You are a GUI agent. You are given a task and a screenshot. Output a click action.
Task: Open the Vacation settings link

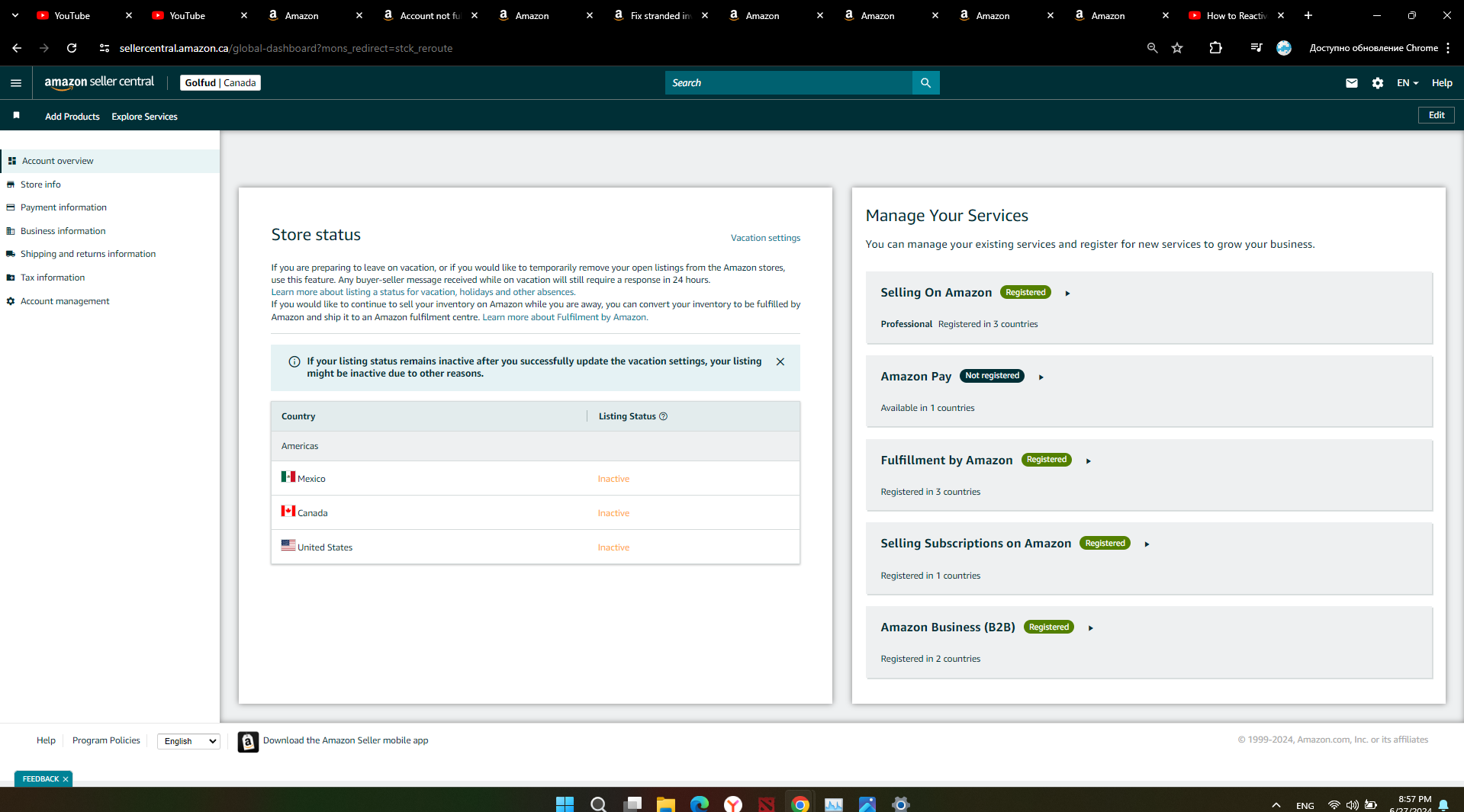[x=765, y=238]
